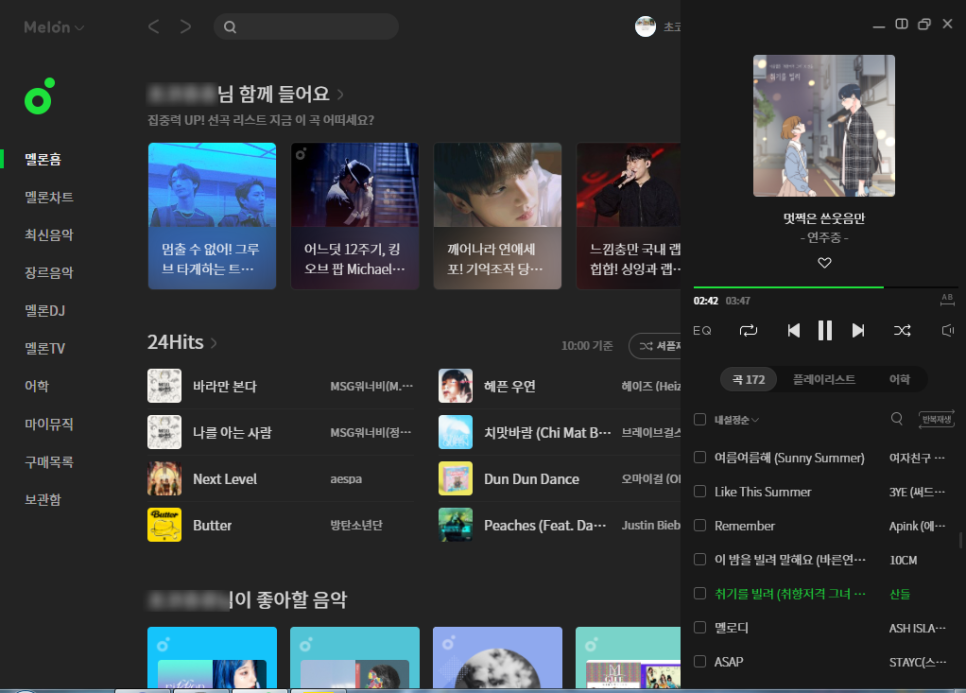
Task: Switch to the mini player layout
Action: tap(901, 24)
